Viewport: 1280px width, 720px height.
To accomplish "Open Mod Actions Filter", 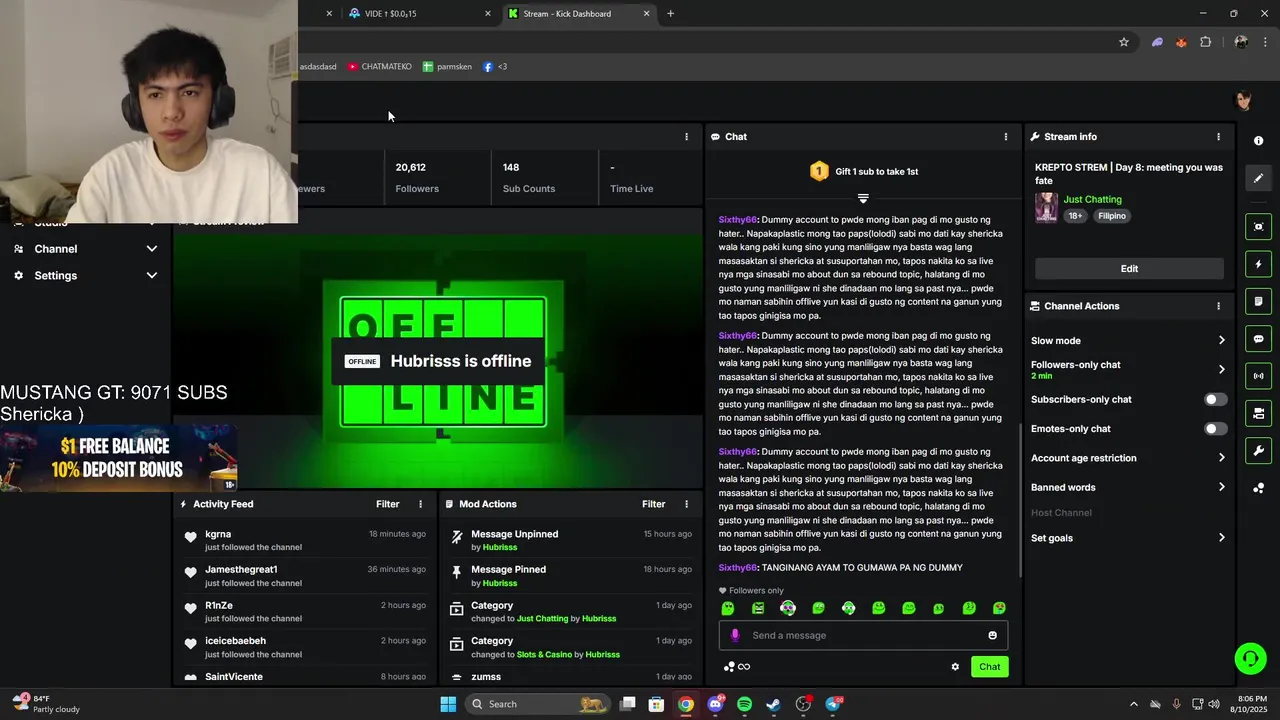I will pos(653,504).
